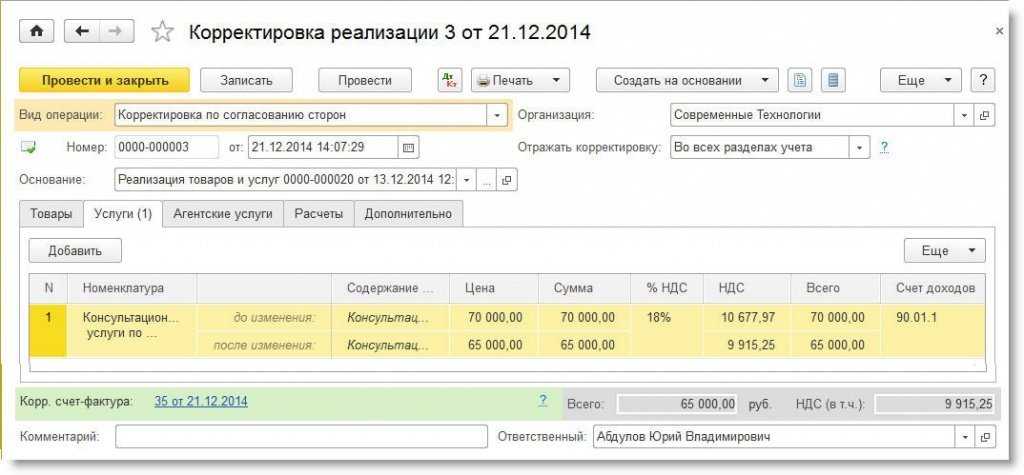The height and width of the screenshot is (475, 1024).
Task: Go back with the left arrow button
Action: coord(82,32)
